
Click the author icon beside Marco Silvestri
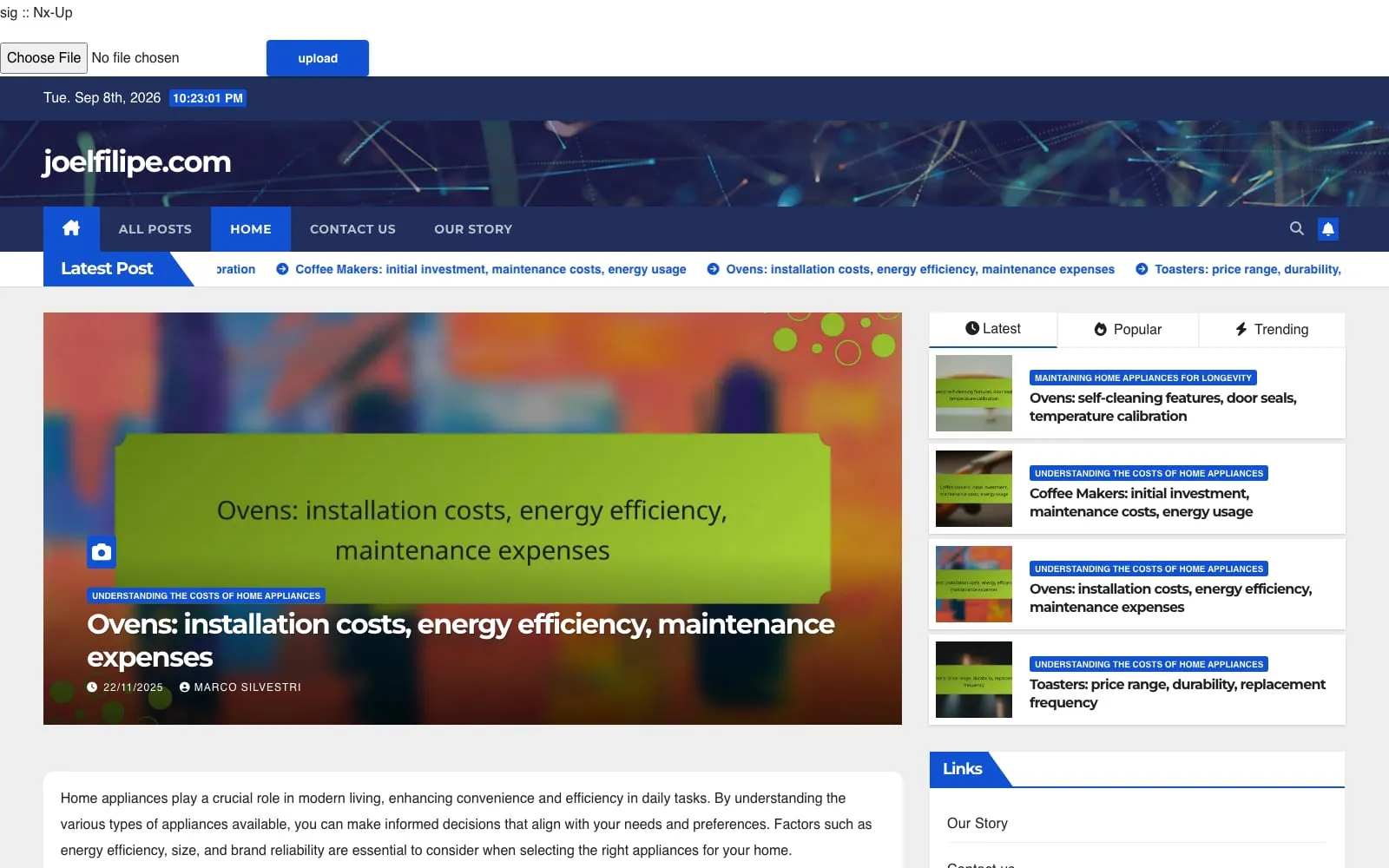184,687
